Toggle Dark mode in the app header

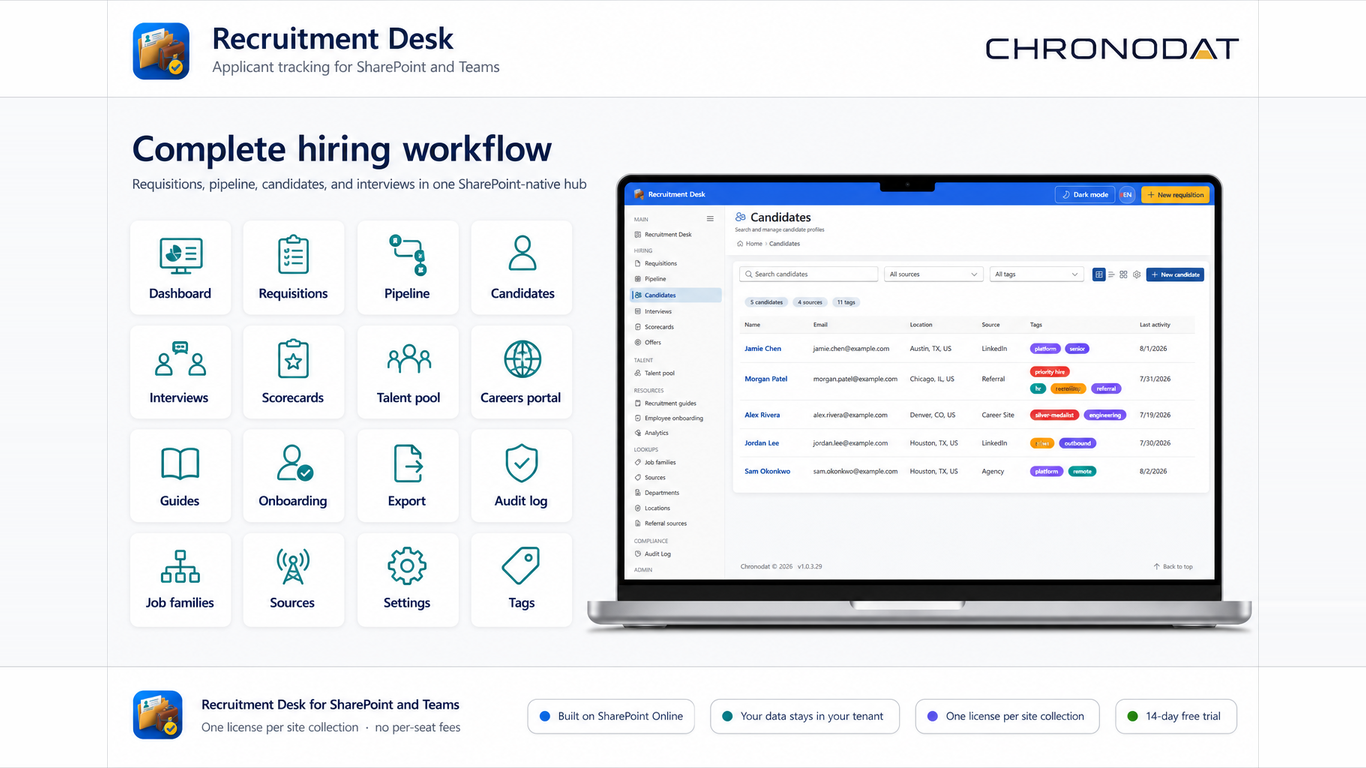click(1084, 195)
